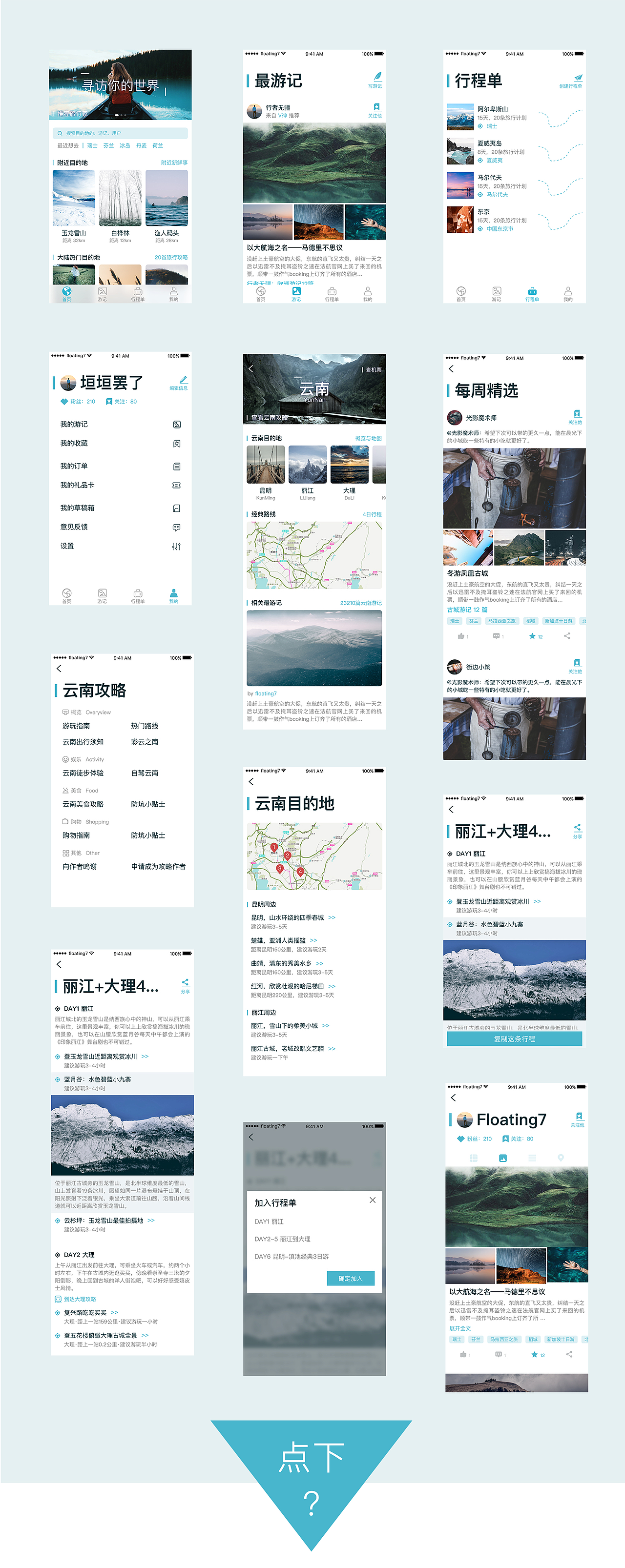Tap the 创建行程单 paper plane icon

(x=578, y=77)
